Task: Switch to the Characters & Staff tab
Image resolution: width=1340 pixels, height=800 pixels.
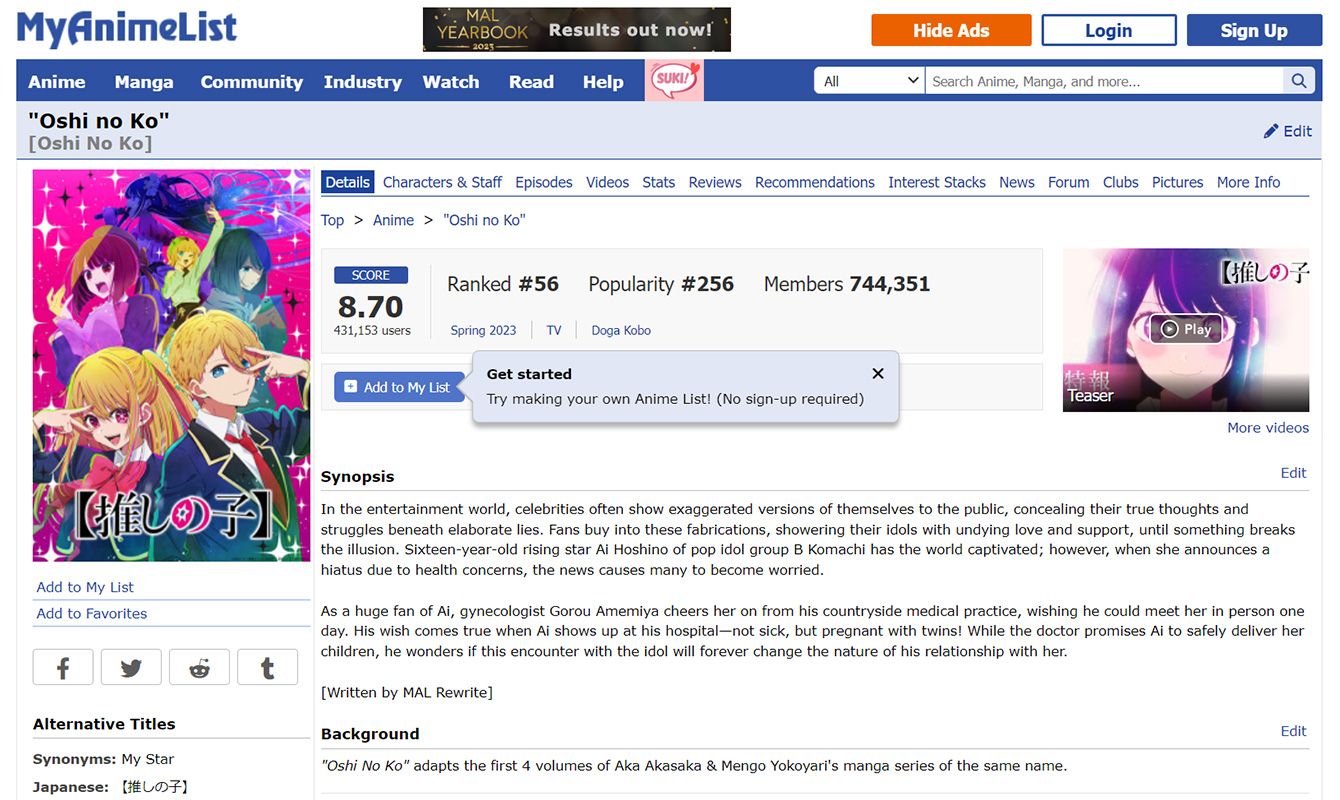Action: point(442,182)
